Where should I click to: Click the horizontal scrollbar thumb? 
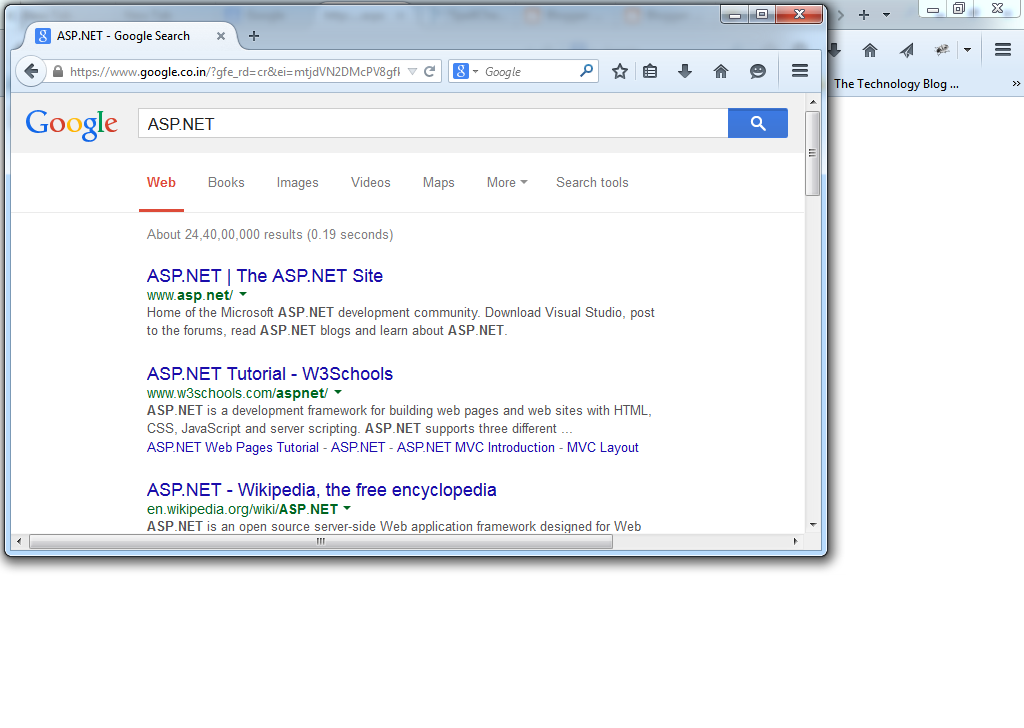321,541
